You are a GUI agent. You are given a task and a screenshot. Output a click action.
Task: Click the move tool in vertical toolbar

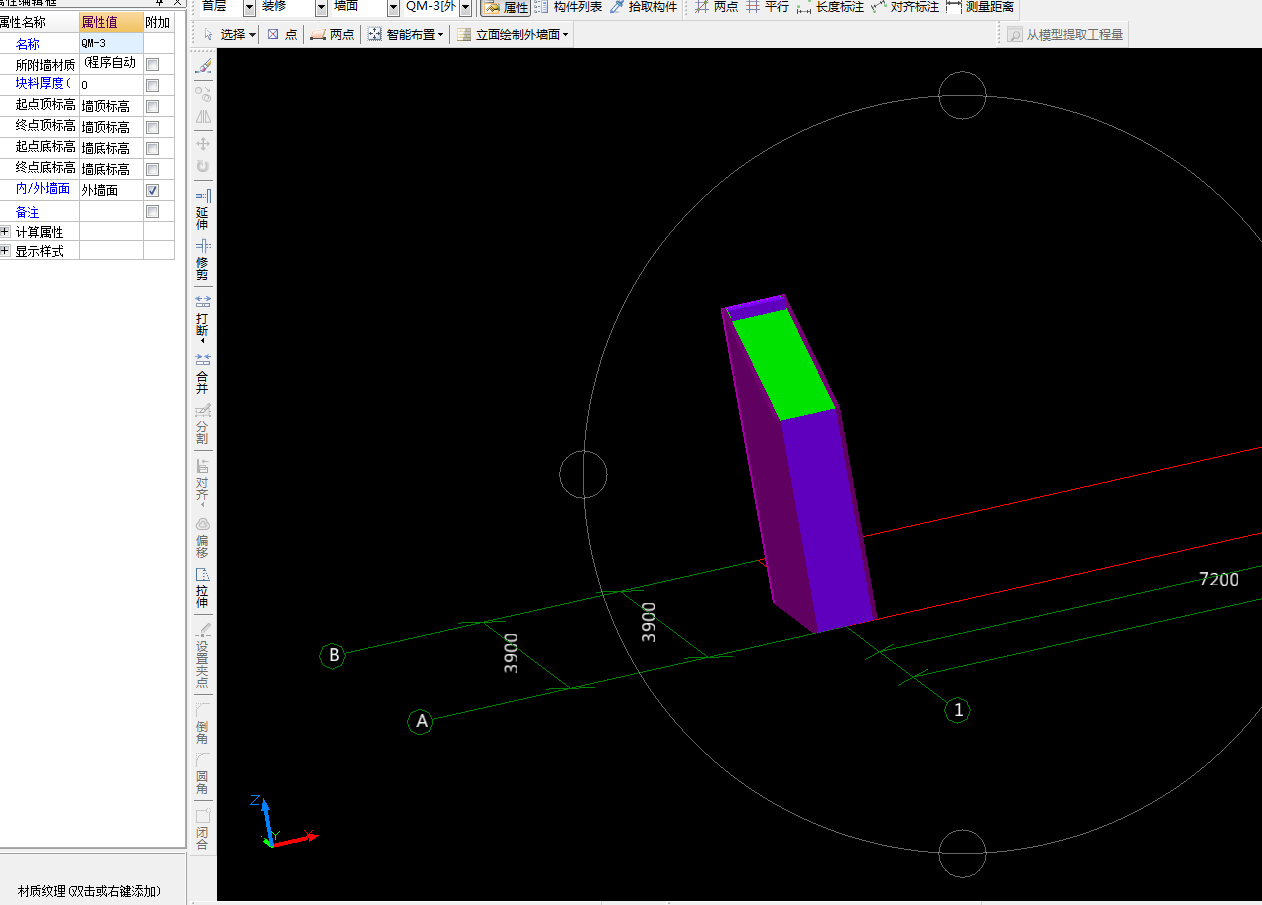[x=203, y=143]
